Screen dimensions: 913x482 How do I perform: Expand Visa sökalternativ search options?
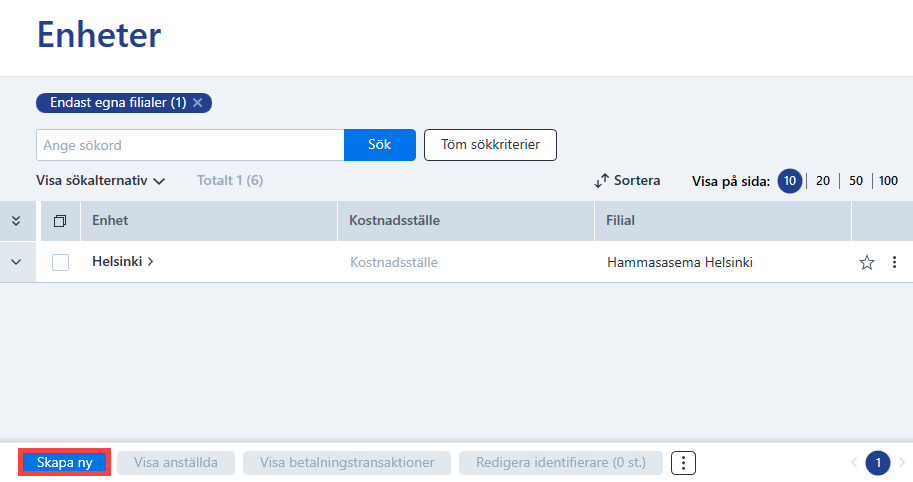[101, 180]
